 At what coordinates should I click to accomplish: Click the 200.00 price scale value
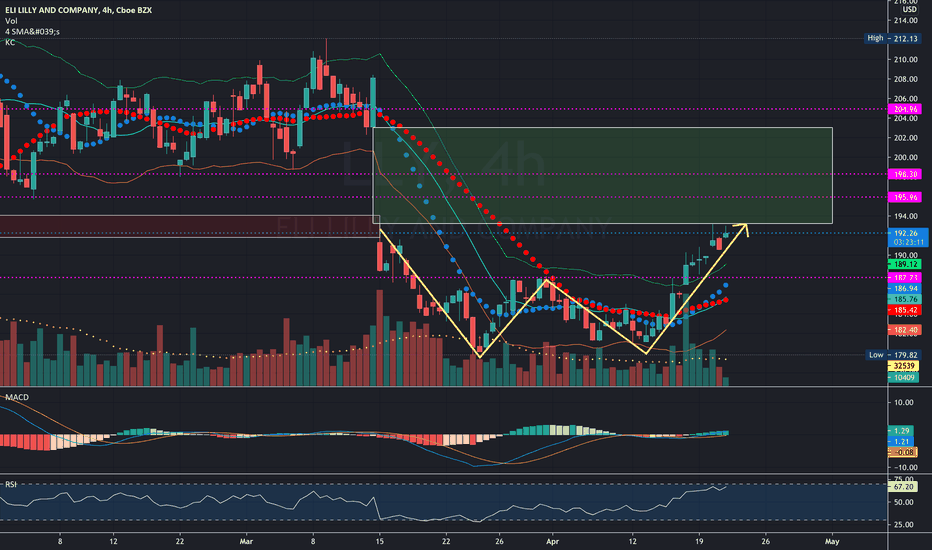click(905, 158)
